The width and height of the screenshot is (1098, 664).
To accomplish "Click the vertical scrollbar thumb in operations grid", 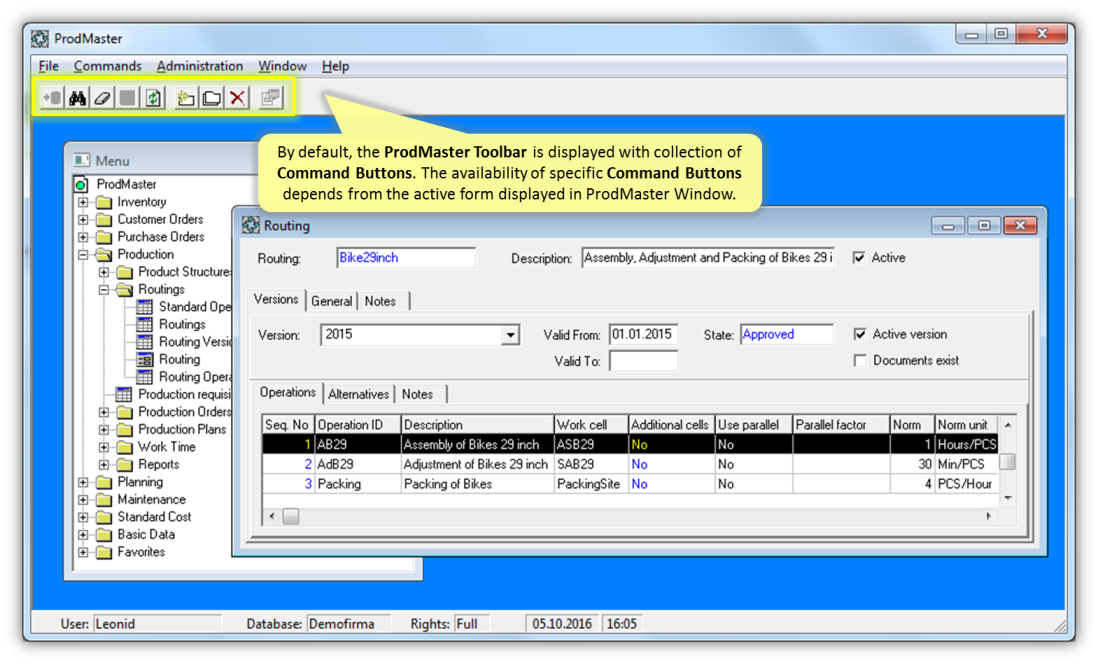I will pos(1008,462).
